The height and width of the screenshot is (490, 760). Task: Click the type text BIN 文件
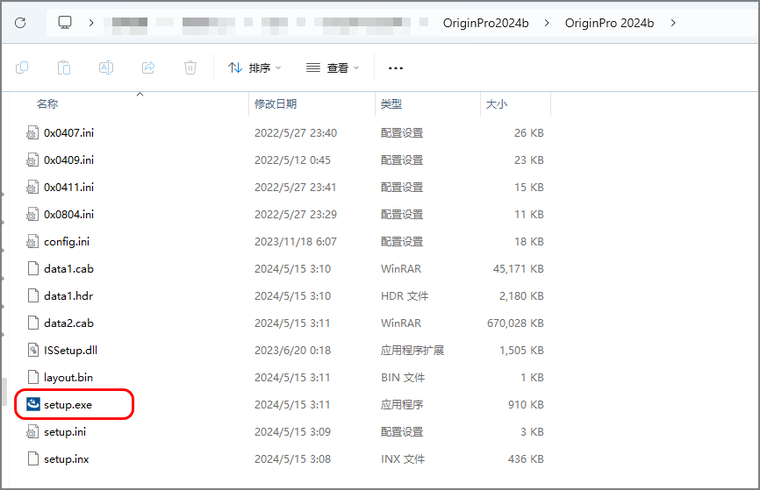[x=402, y=377]
